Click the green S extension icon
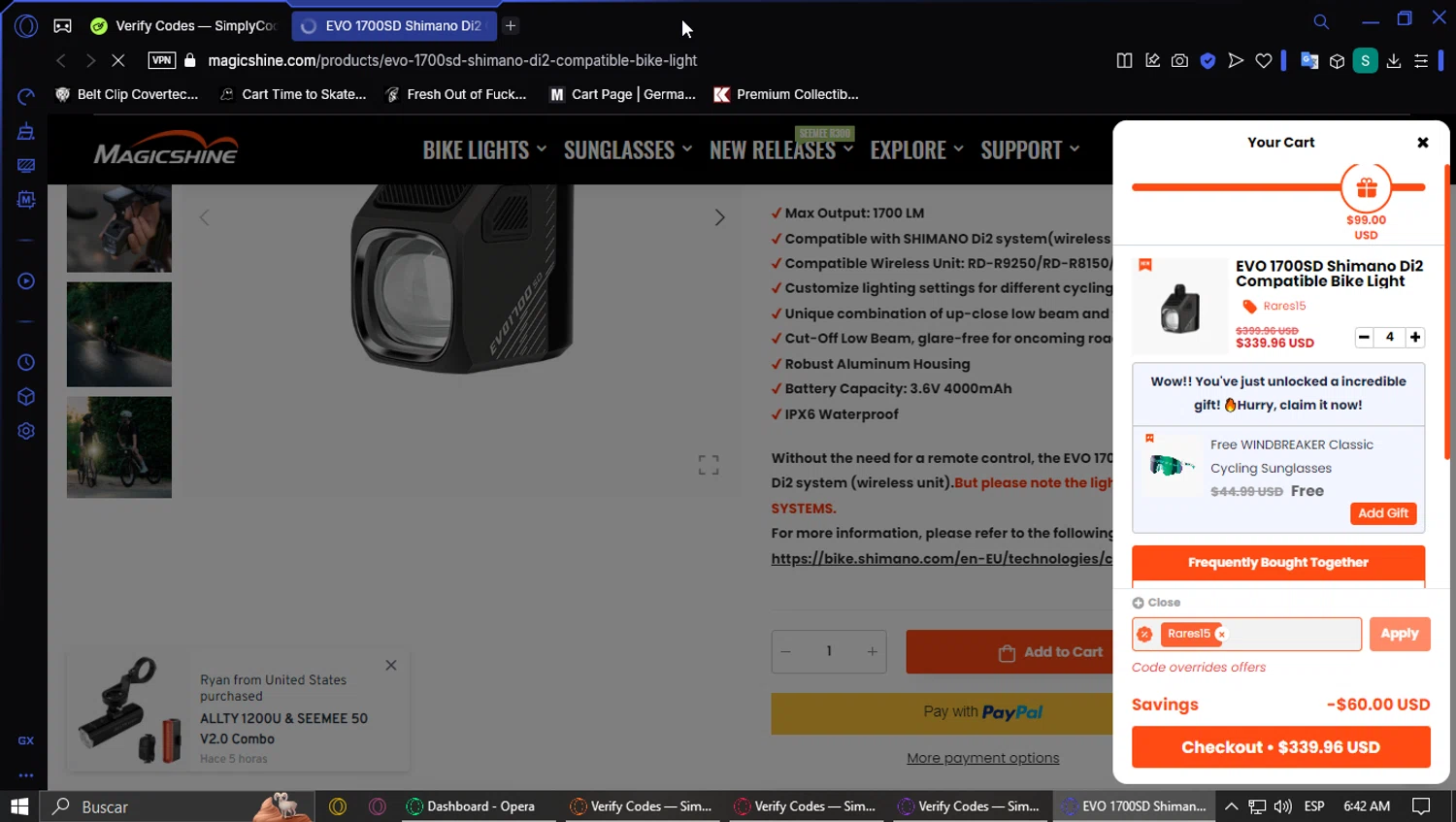Image resolution: width=1456 pixels, height=822 pixels. (1365, 60)
